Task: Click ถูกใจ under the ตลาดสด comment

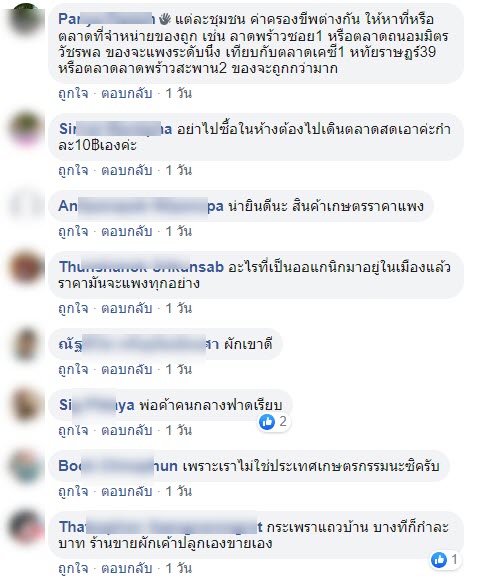Action: click(x=74, y=170)
